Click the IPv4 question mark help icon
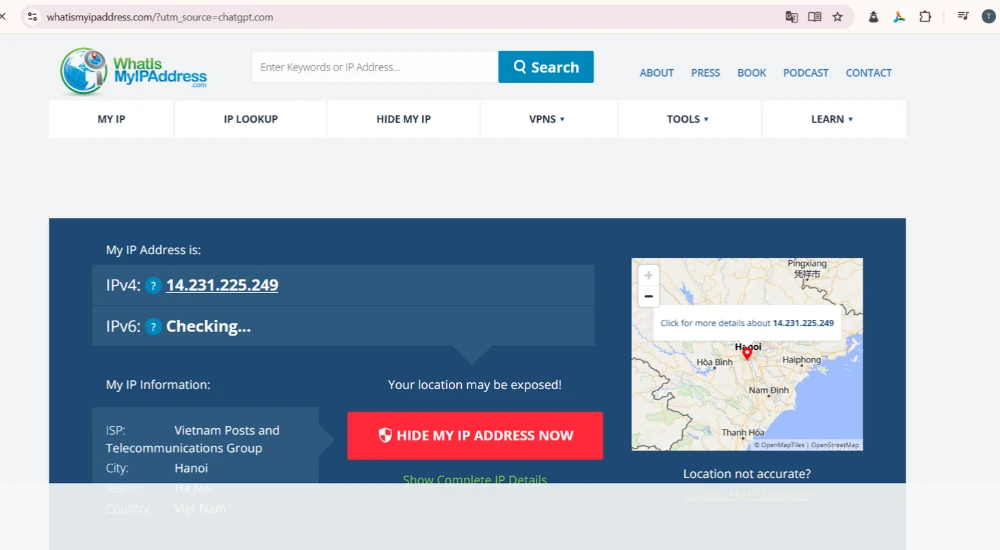The width and height of the screenshot is (1000, 550). (153, 285)
